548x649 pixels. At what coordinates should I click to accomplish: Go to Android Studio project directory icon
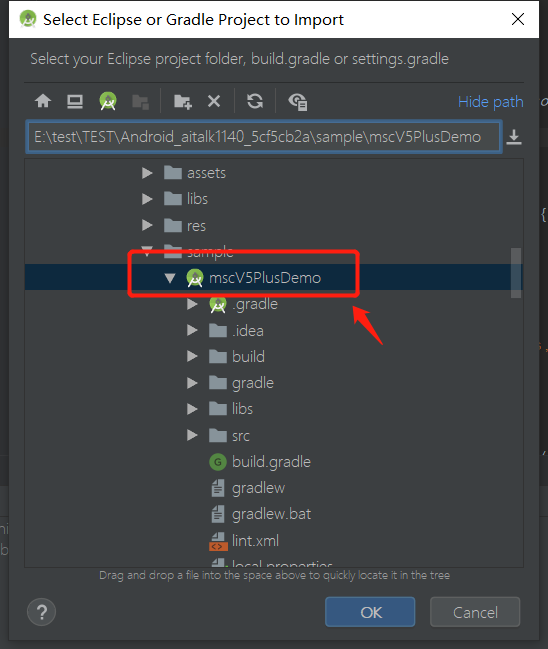click(108, 101)
